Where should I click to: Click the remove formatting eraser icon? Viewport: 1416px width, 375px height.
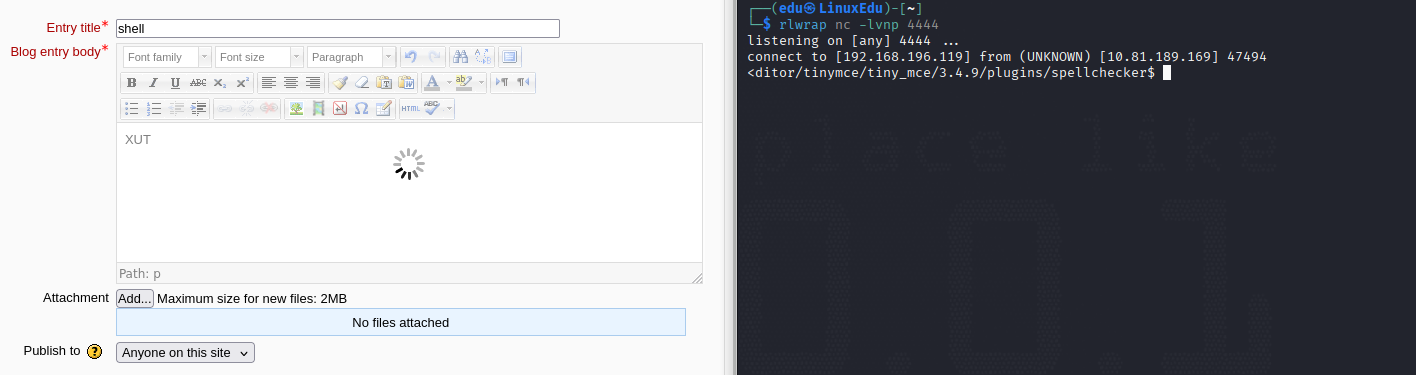(x=362, y=83)
